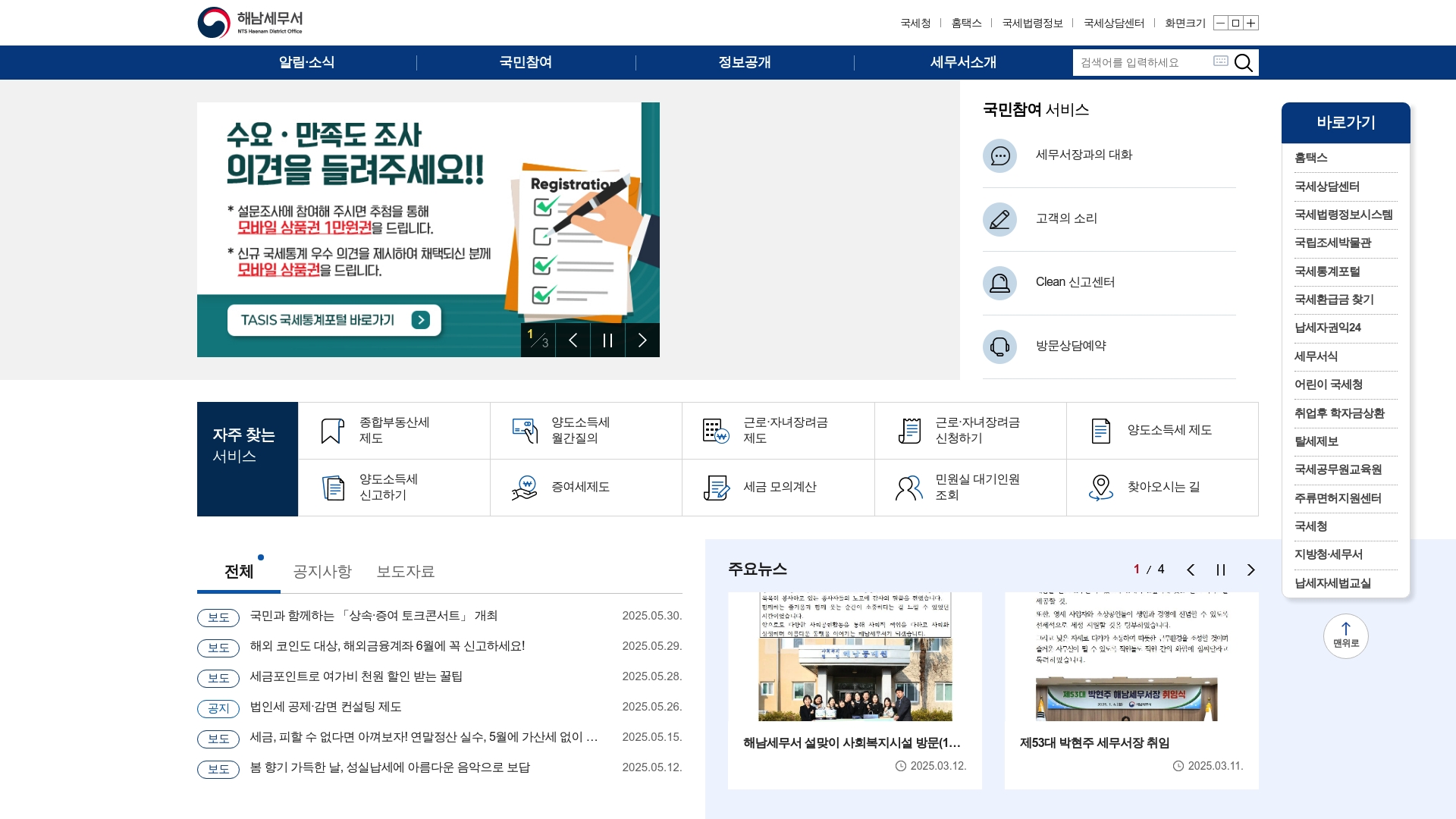The image size is (1456, 819).
Task: Click the search input field
Action: 1142,62
